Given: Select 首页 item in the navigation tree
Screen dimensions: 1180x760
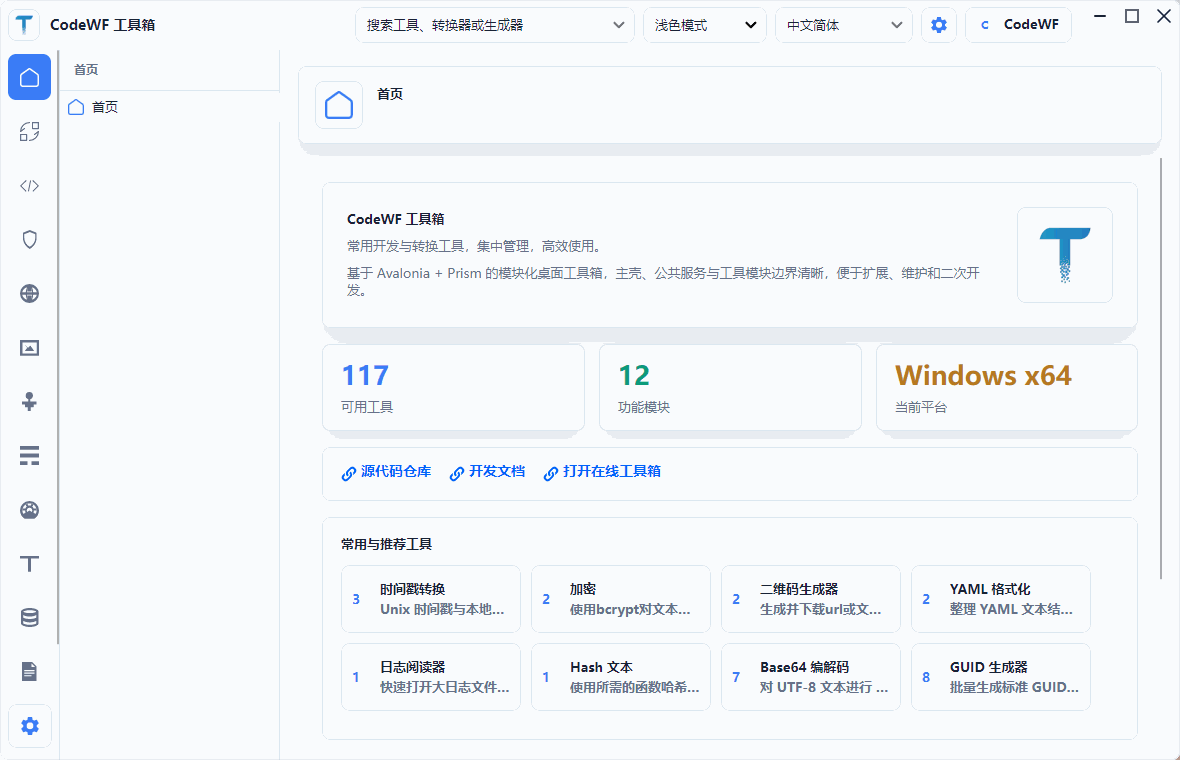Looking at the screenshot, I should pyautogui.click(x=169, y=107).
